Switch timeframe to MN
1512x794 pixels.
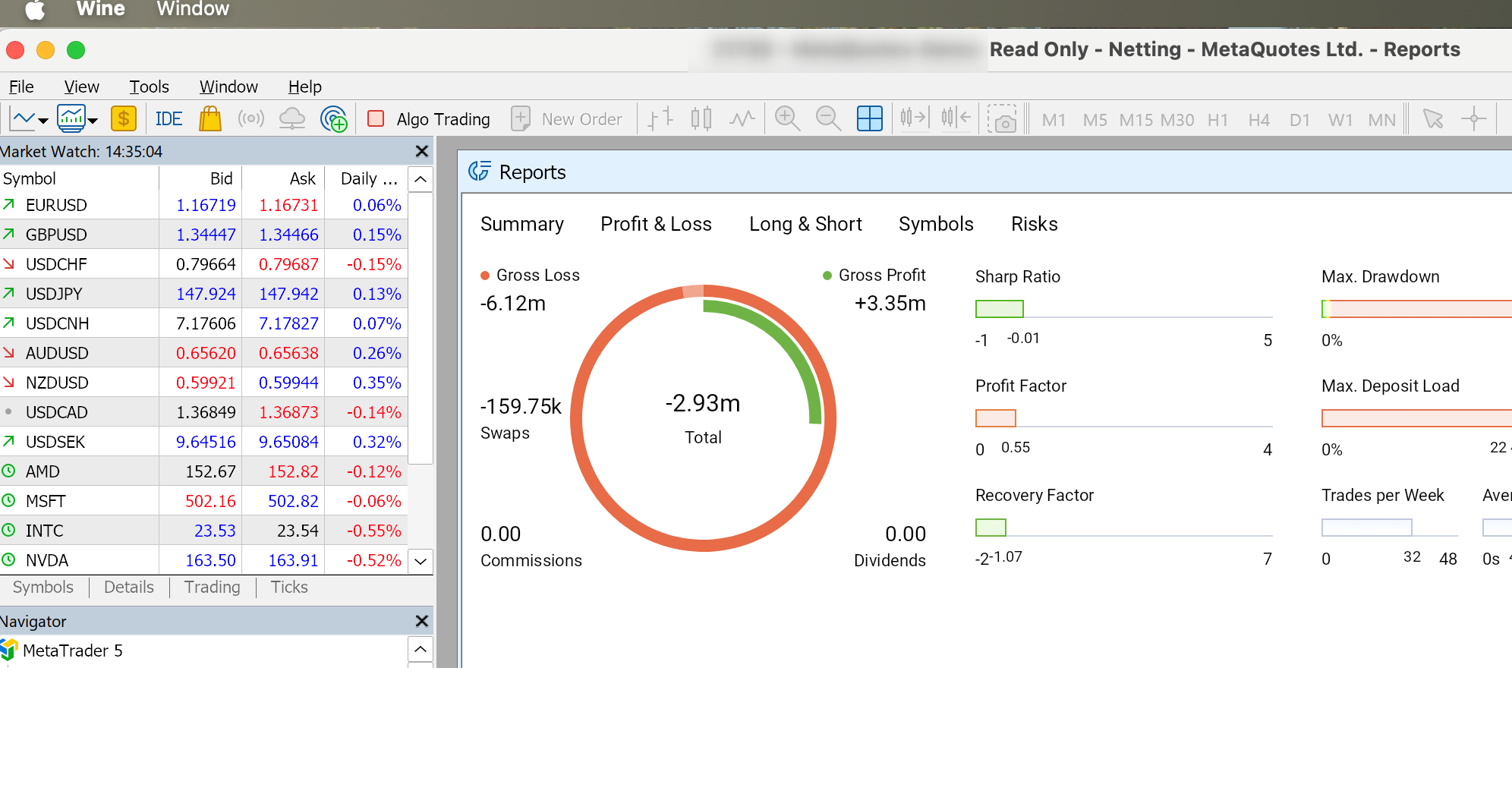point(1381,120)
